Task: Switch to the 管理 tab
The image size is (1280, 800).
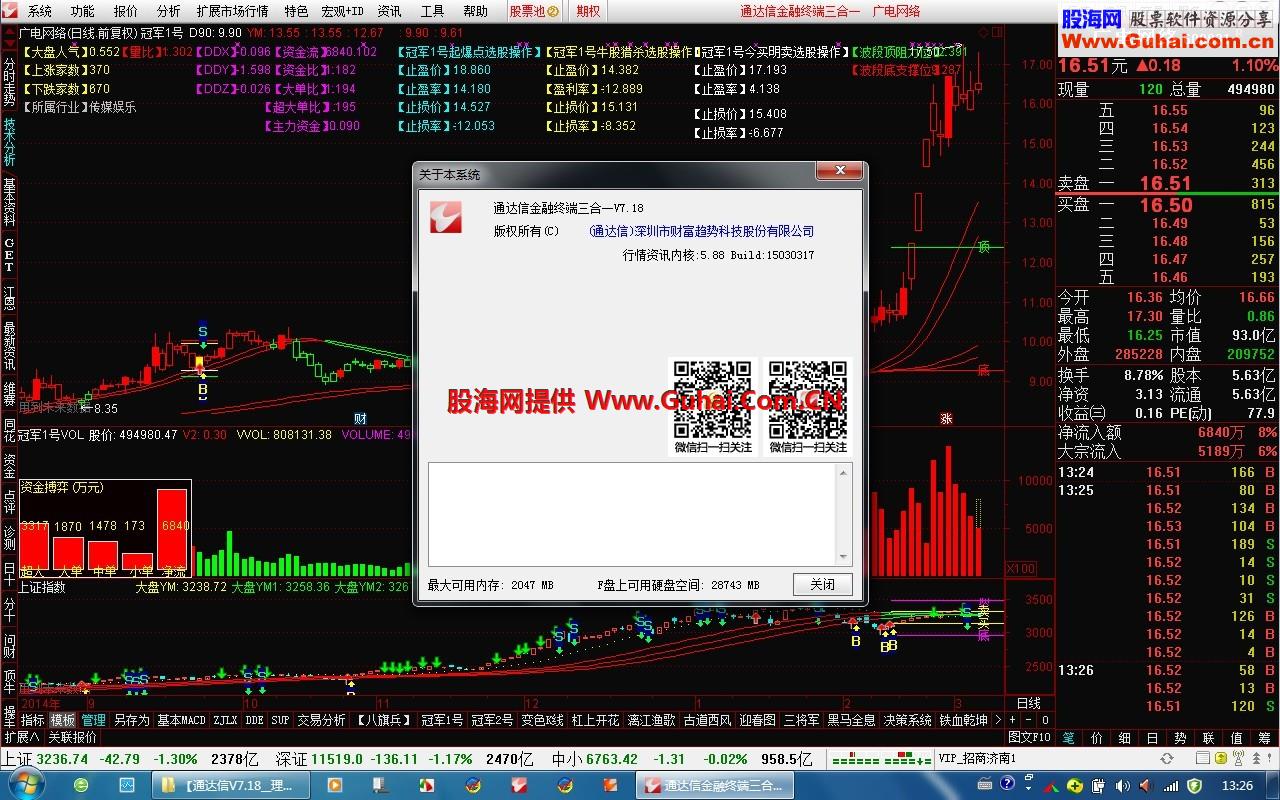Action: (x=93, y=720)
